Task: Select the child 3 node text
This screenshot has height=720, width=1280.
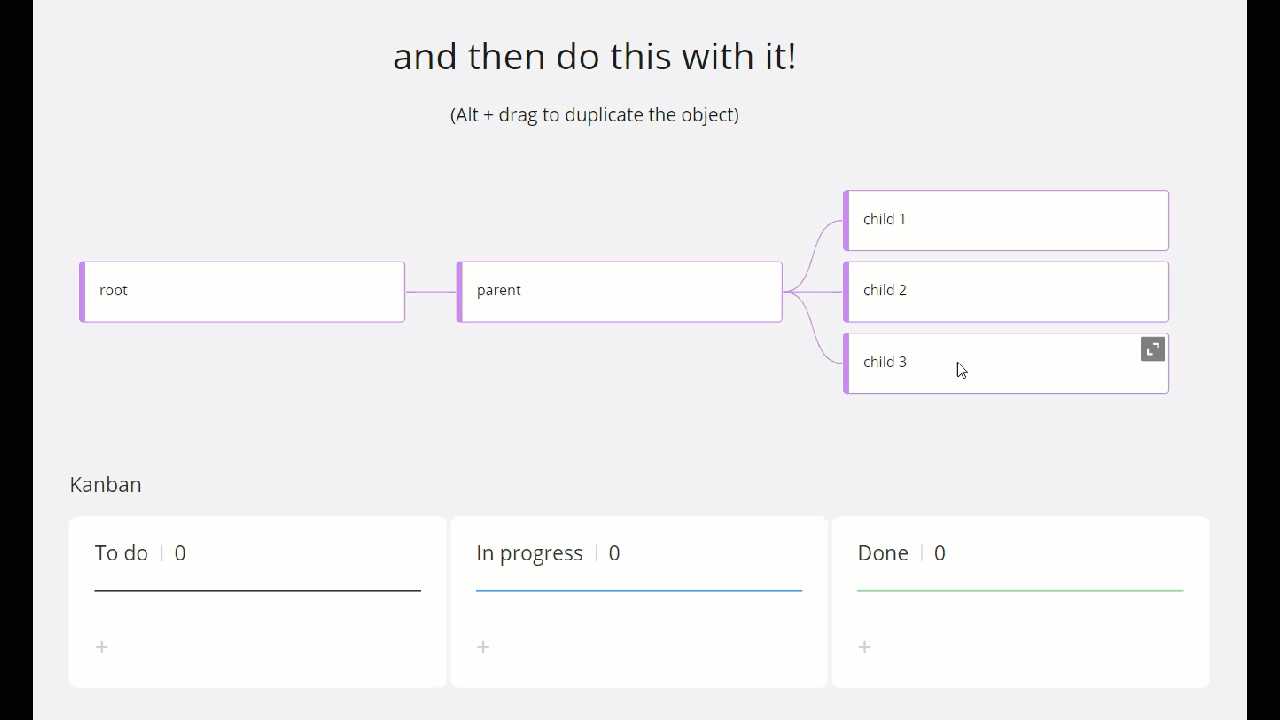Action: (x=885, y=362)
